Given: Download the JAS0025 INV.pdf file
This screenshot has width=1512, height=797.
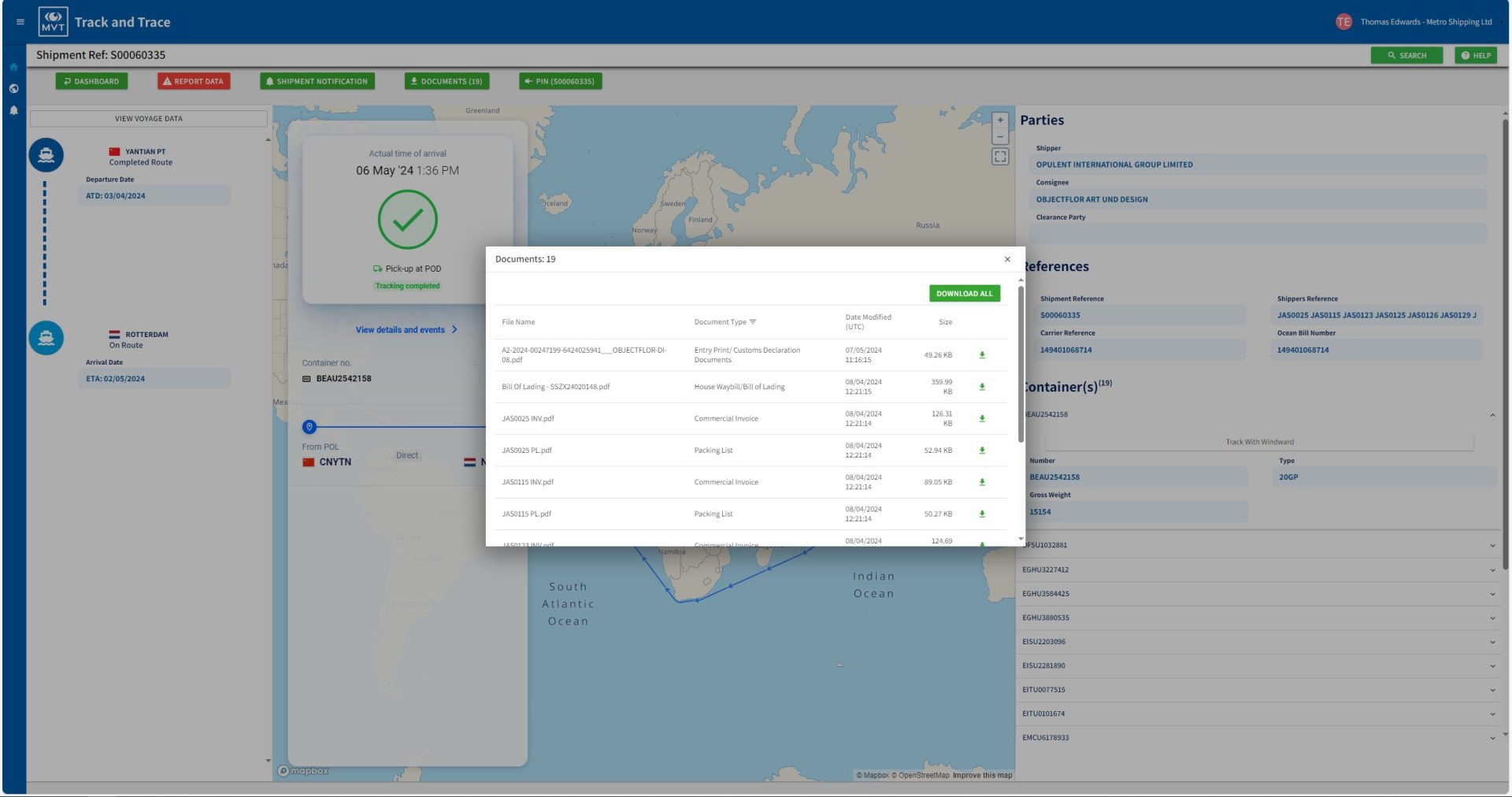Looking at the screenshot, I should (981, 419).
